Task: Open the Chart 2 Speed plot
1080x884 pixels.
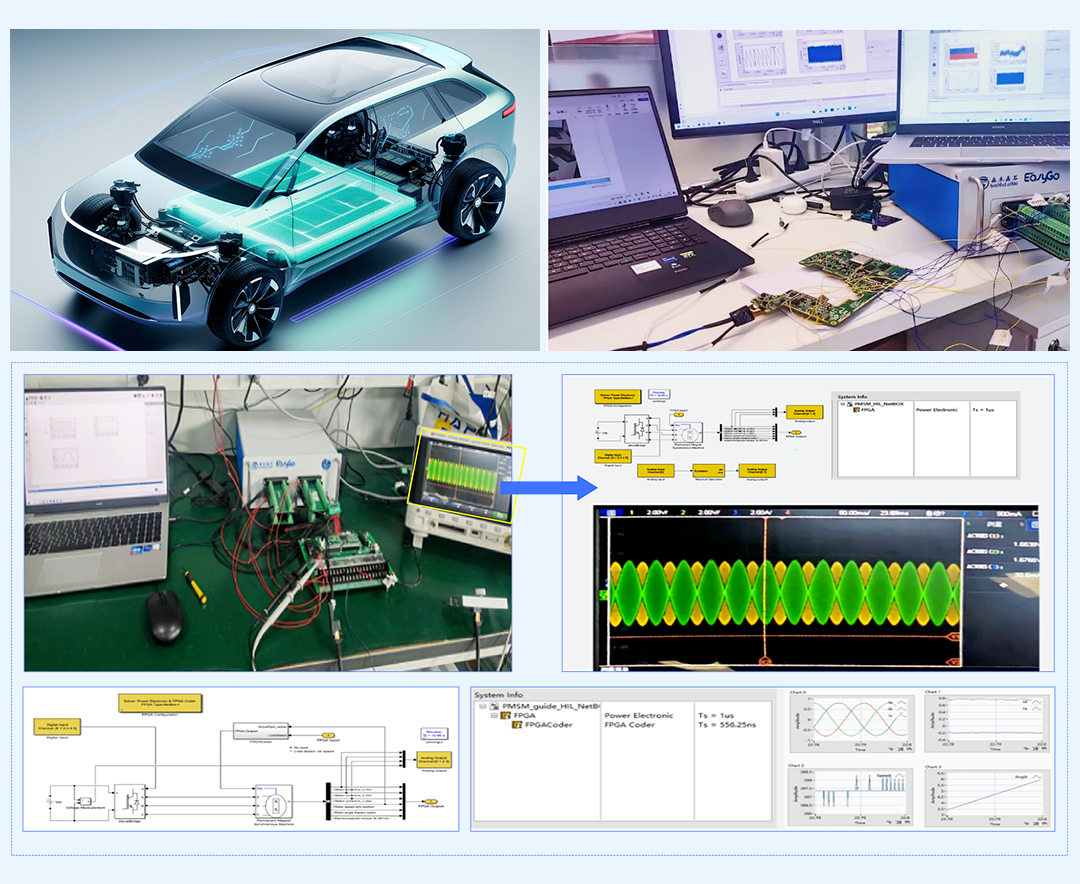Action: 851,795
